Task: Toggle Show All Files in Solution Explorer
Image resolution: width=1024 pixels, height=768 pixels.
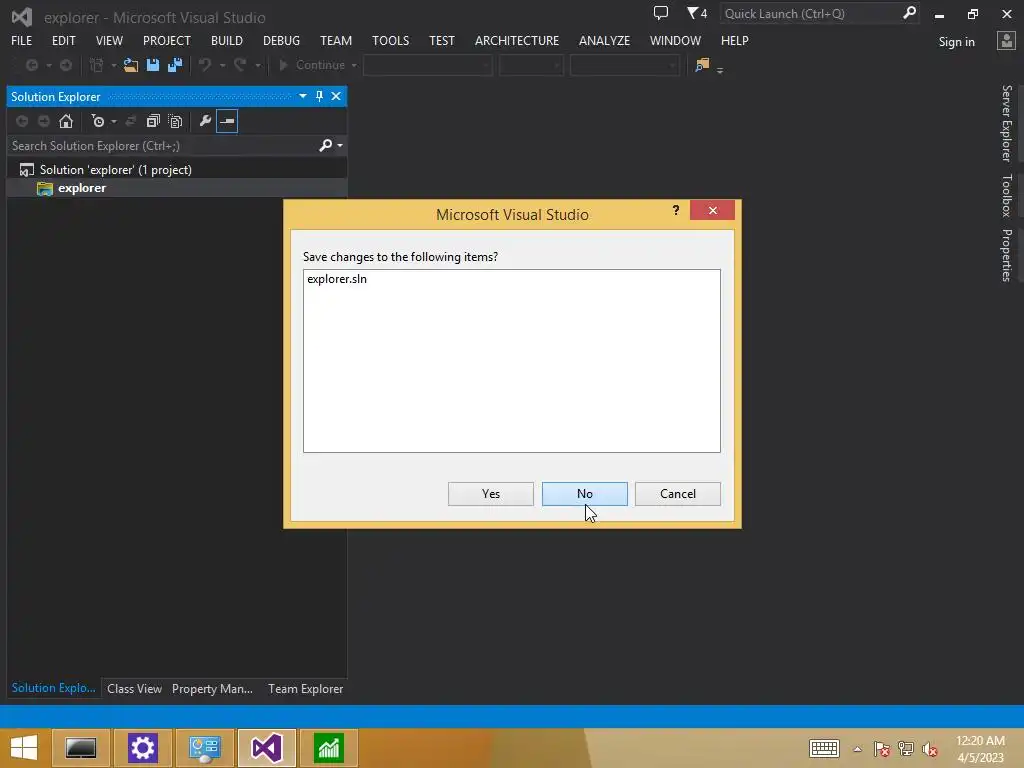Action: pyautogui.click(x=175, y=121)
